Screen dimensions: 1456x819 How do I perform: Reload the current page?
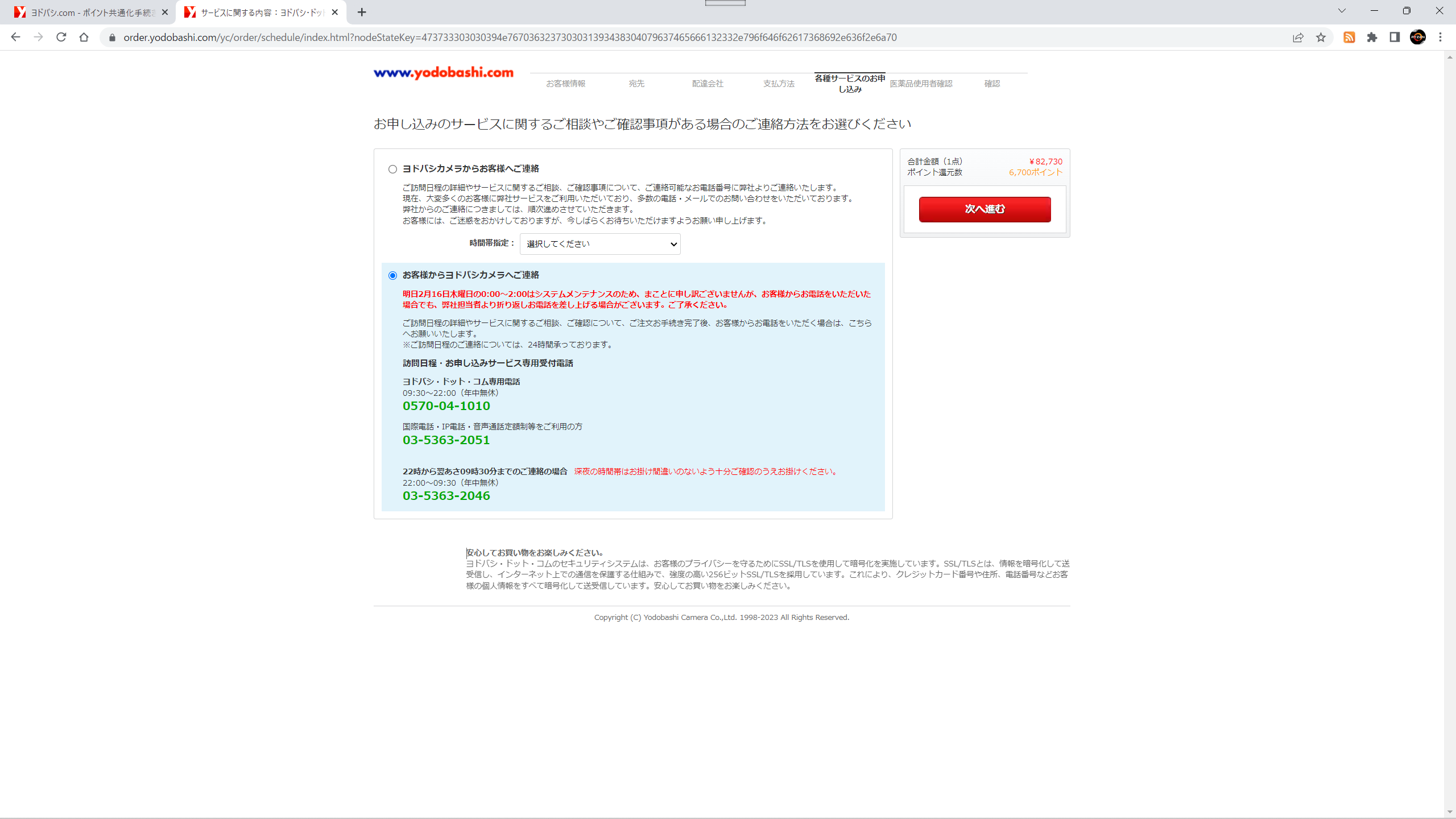(61, 37)
